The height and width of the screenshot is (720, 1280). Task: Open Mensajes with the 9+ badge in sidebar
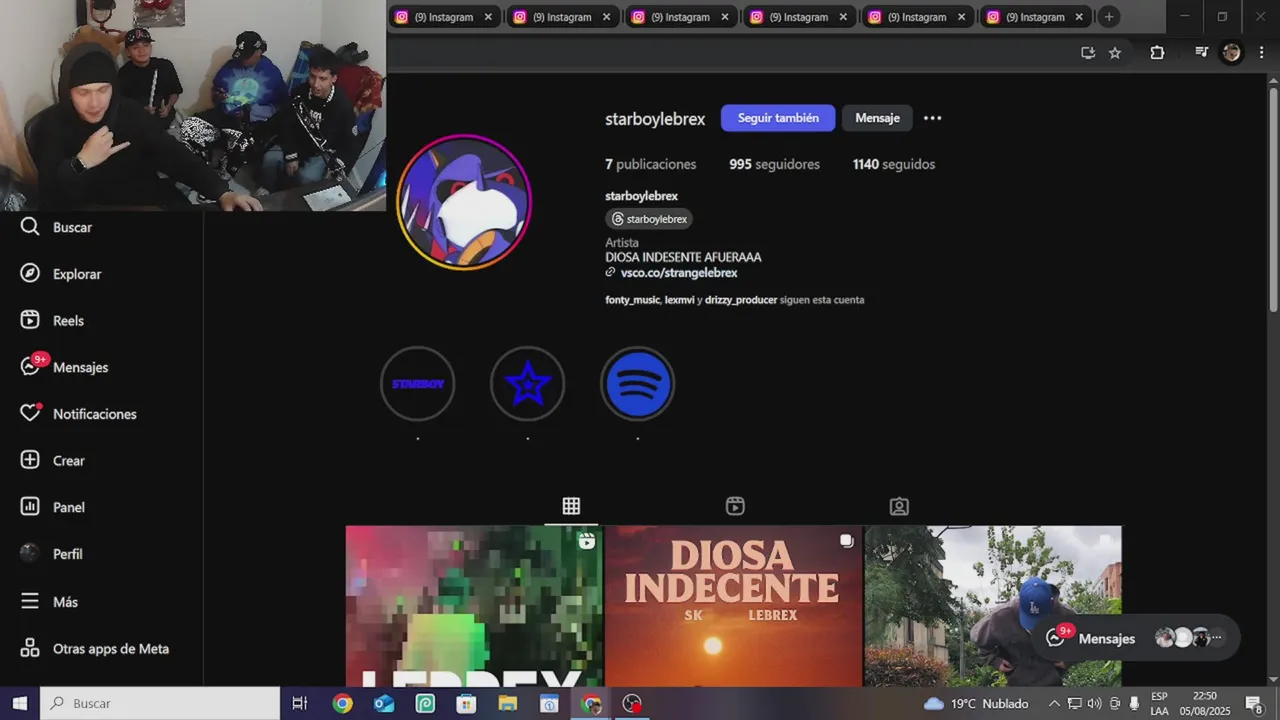(x=64, y=366)
